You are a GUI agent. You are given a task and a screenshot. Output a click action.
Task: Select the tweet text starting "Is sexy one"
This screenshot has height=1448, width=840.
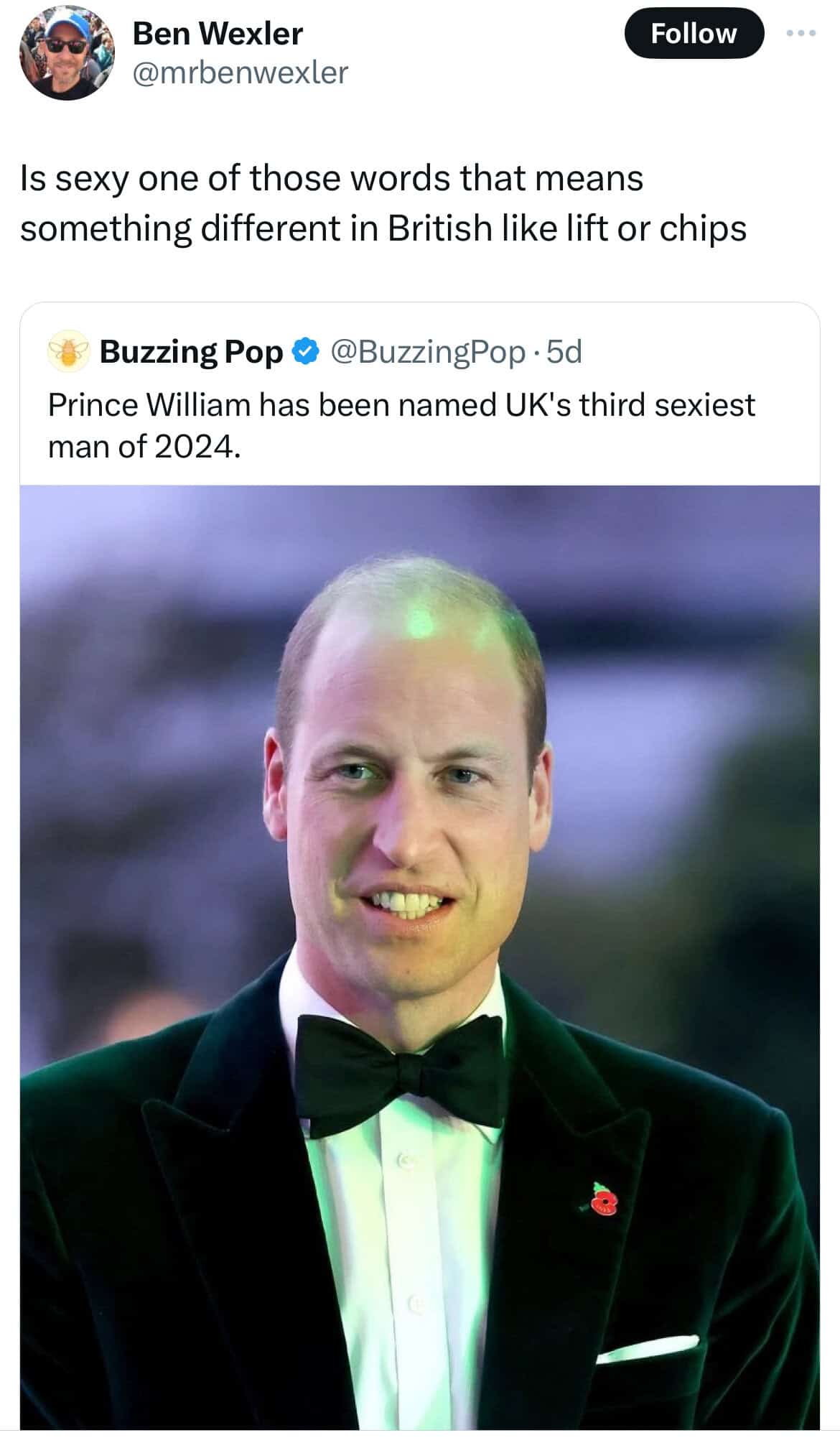(383, 203)
